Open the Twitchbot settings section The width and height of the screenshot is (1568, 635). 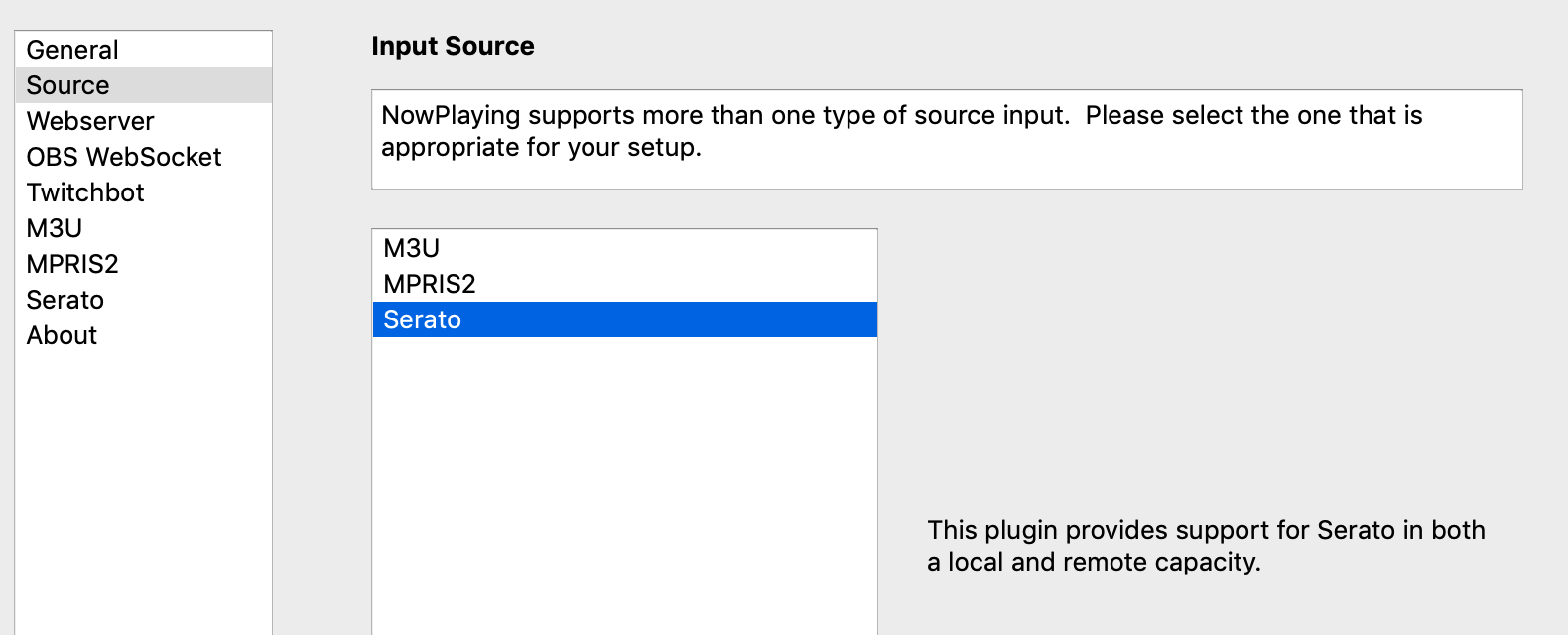pos(85,192)
